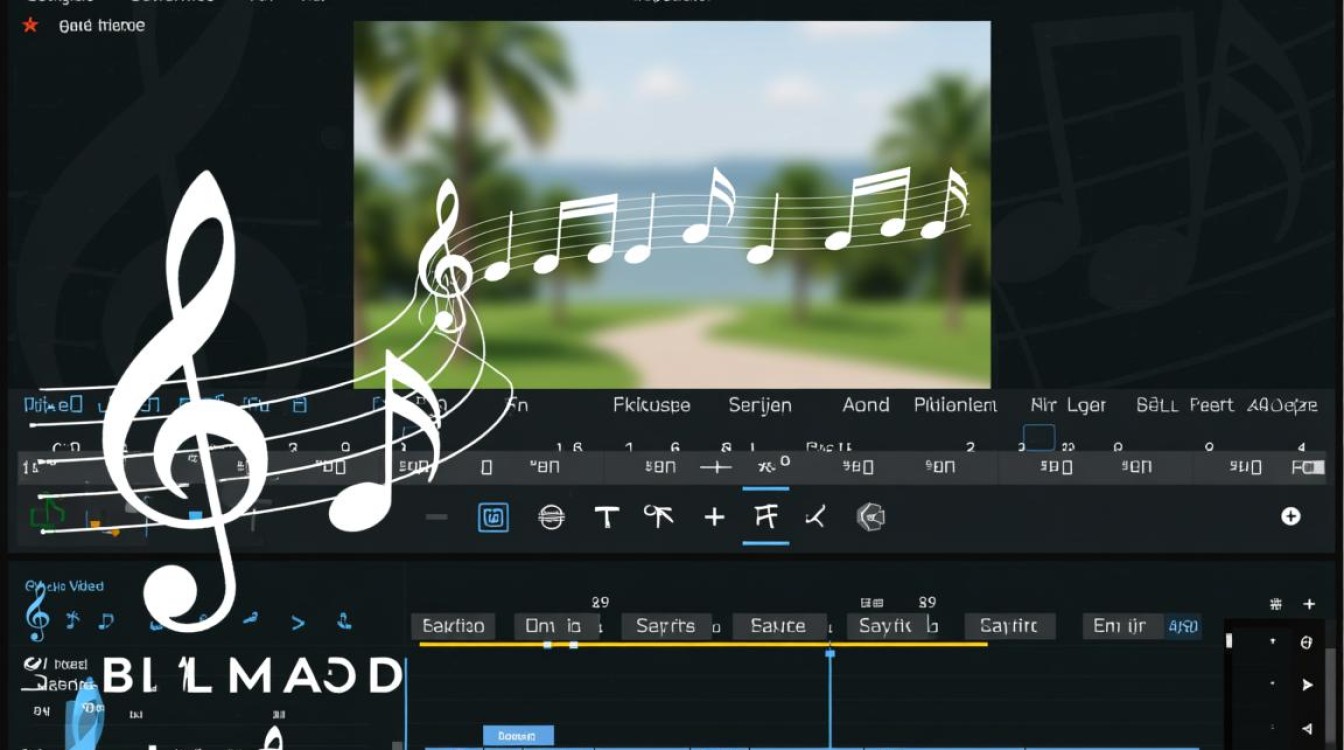
Task: Select the text T tool
Action: tap(606, 517)
